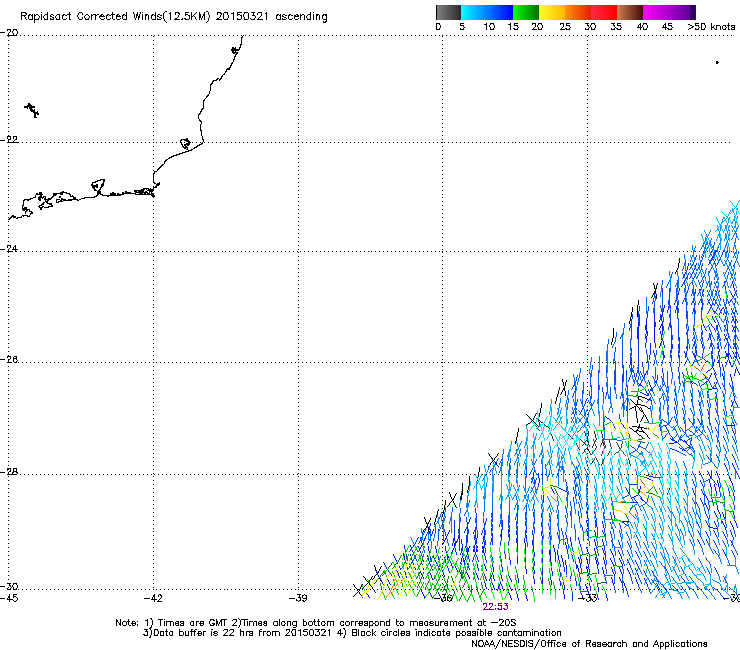Screen dimensions: 740x650
Task: Click the NOAA/NESDIS credit text
Action: tap(589, 643)
